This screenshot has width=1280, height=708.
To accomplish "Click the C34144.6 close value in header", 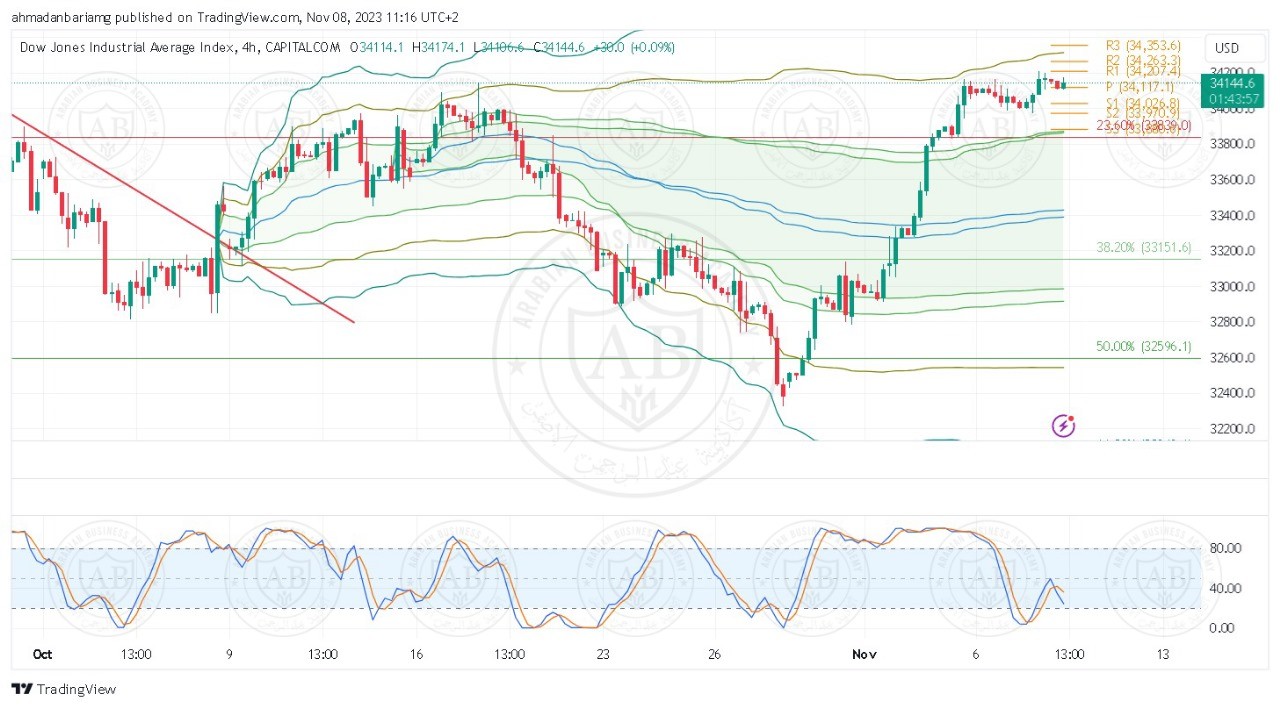I will pos(559,47).
